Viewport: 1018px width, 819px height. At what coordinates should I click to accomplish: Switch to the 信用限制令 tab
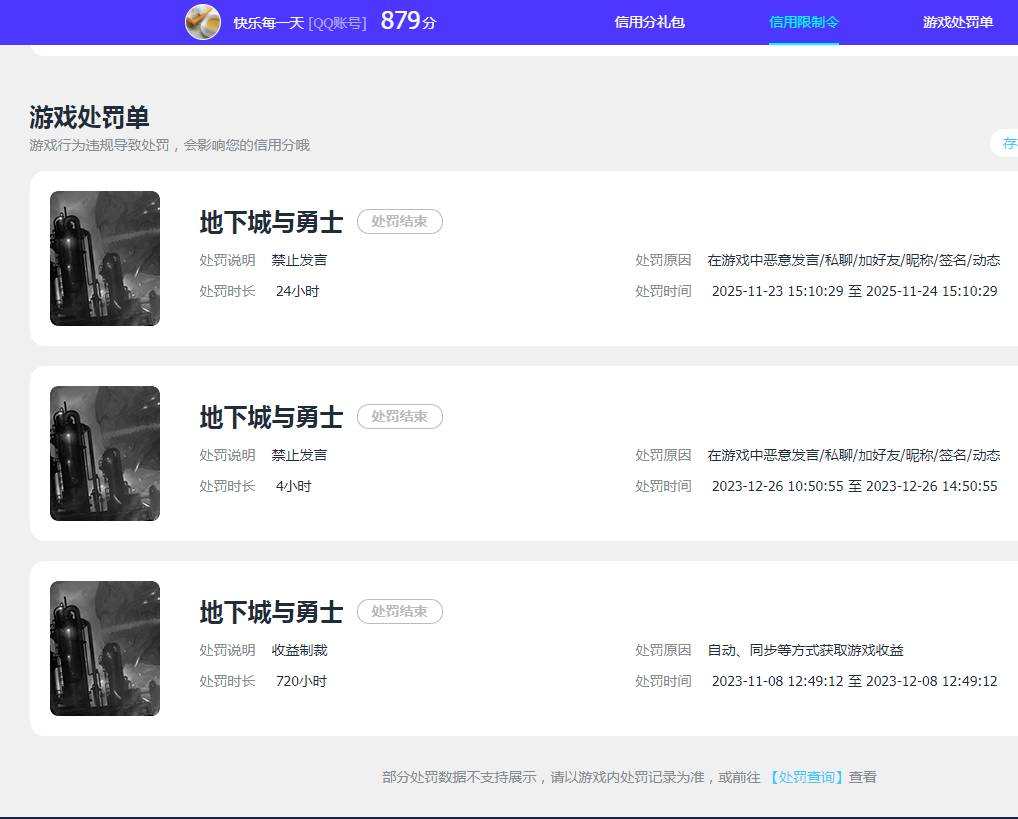pos(804,22)
